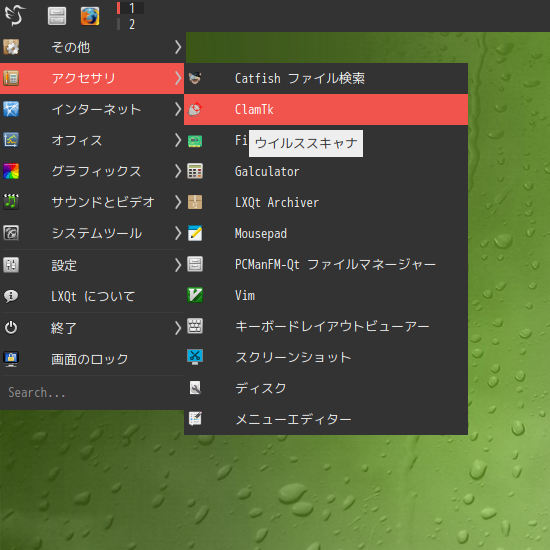The height and width of the screenshot is (550, 550).
Task: Click the 画面のロック monitor icon
Action: pos(11,359)
